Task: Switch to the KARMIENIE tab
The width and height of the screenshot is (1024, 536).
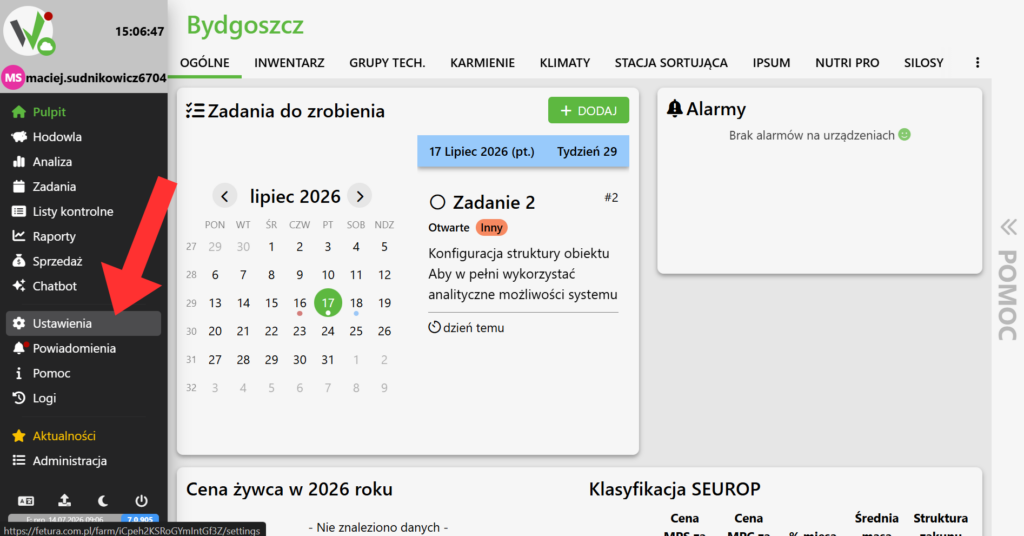Action: pyautogui.click(x=482, y=63)
